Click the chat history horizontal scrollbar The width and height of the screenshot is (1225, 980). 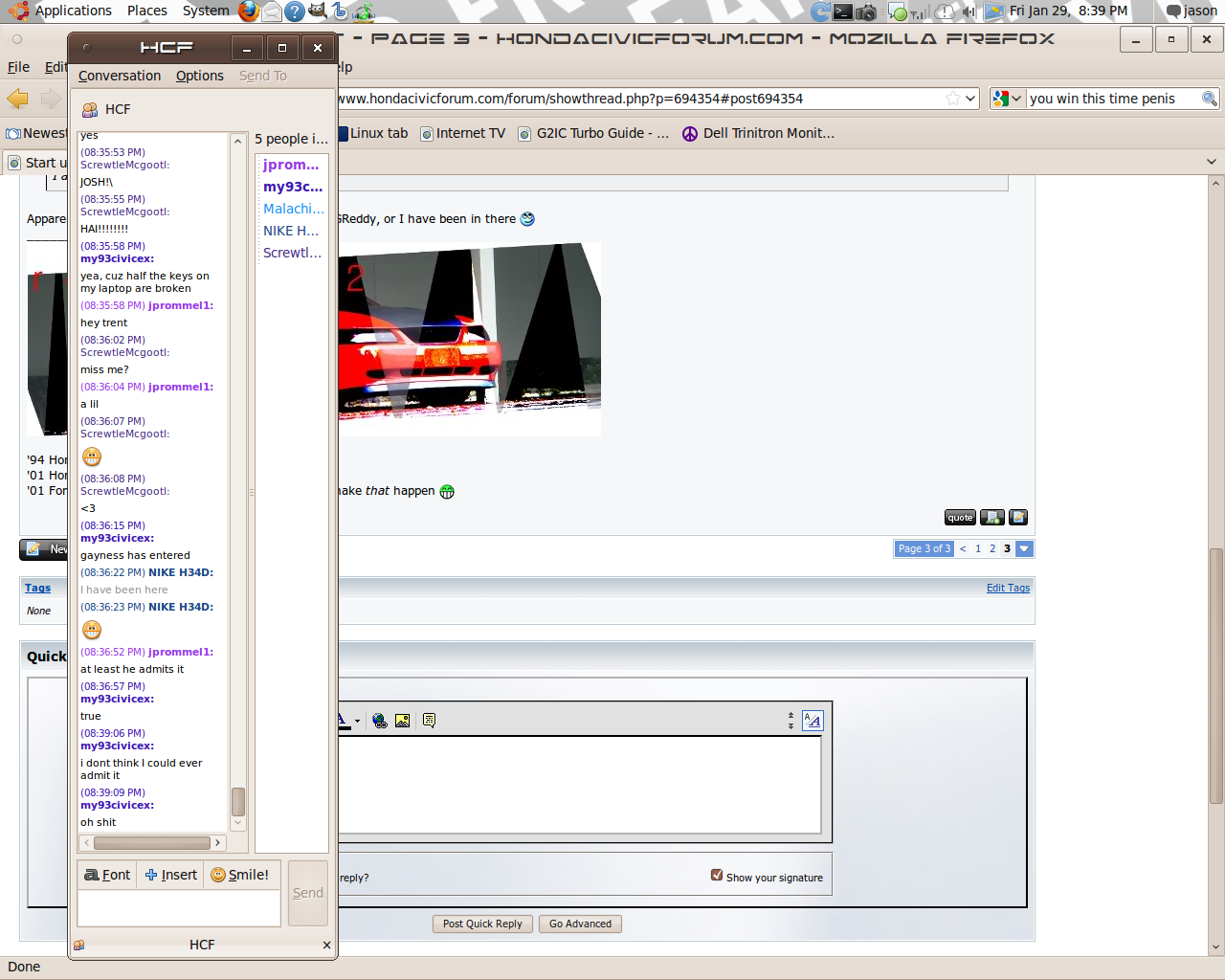[152, 843]
